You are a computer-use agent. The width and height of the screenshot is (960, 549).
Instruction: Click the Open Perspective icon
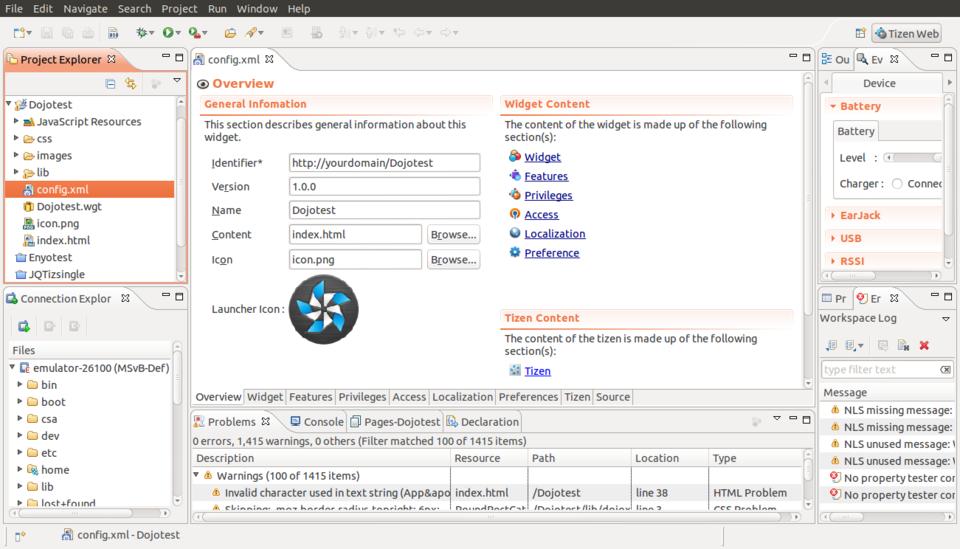tap(860, 34)
